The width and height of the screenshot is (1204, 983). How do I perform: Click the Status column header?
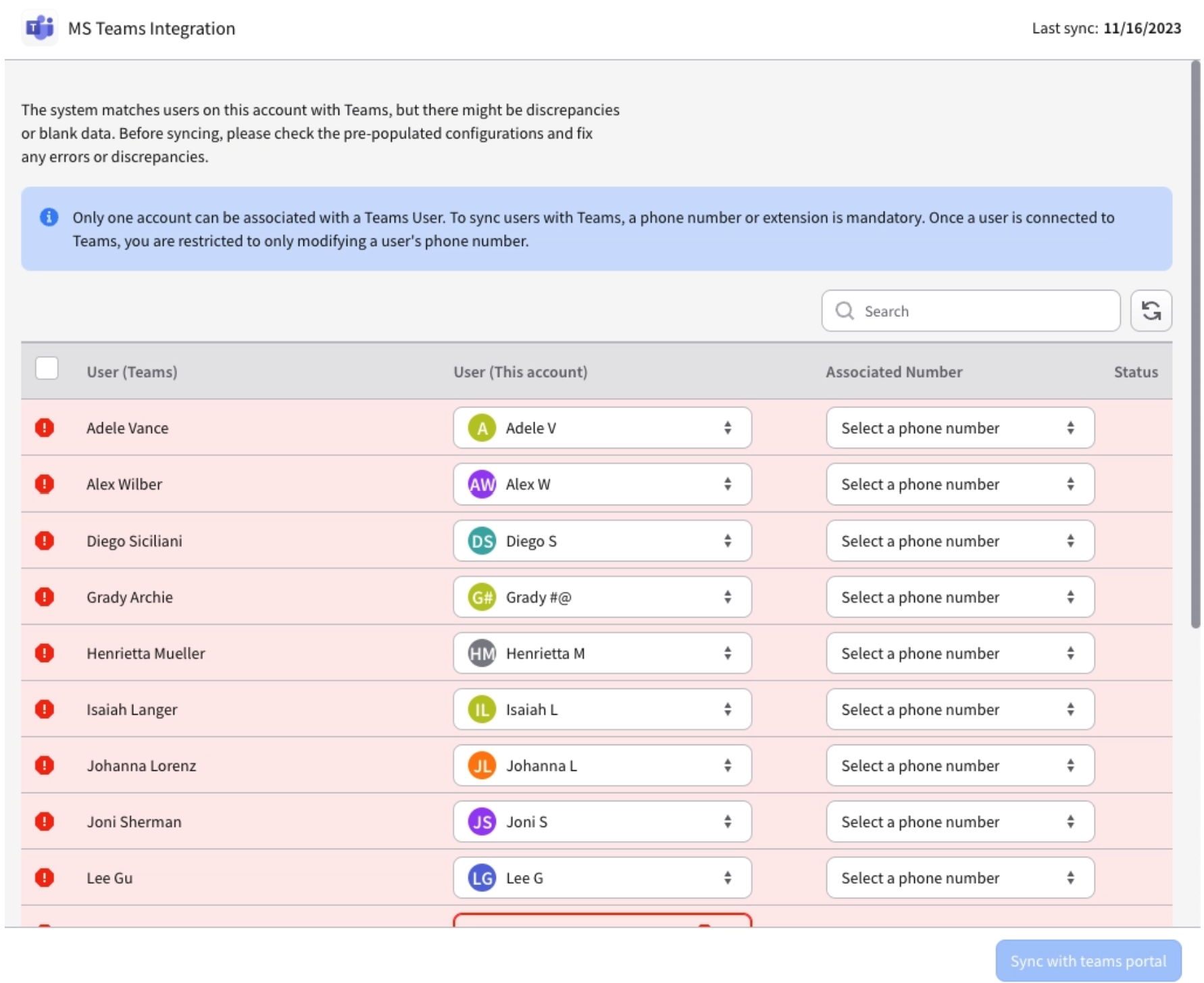coord(1136,372)
